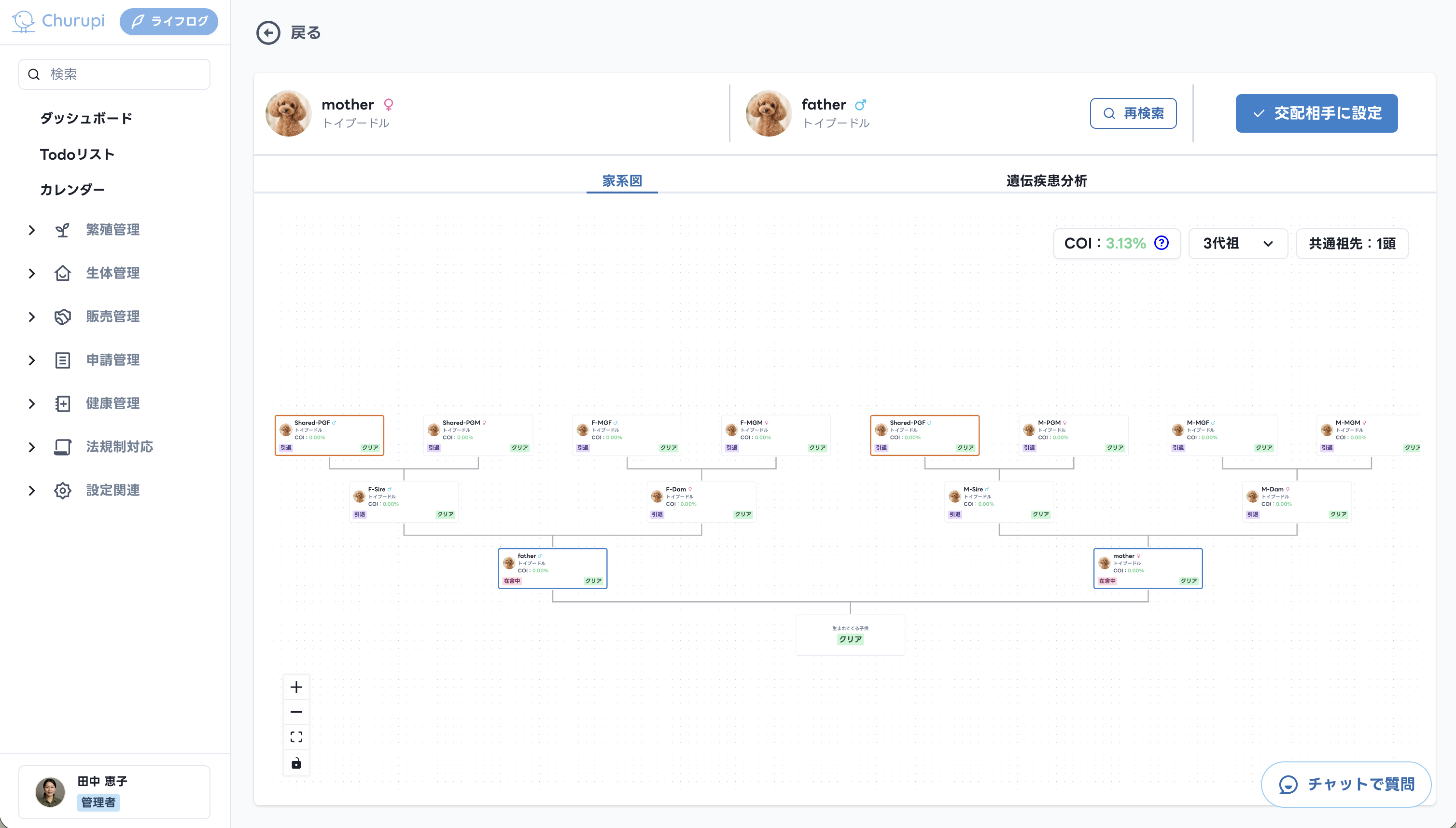Expand the 申請管理 menu chevron

click(x=32, y=360)
